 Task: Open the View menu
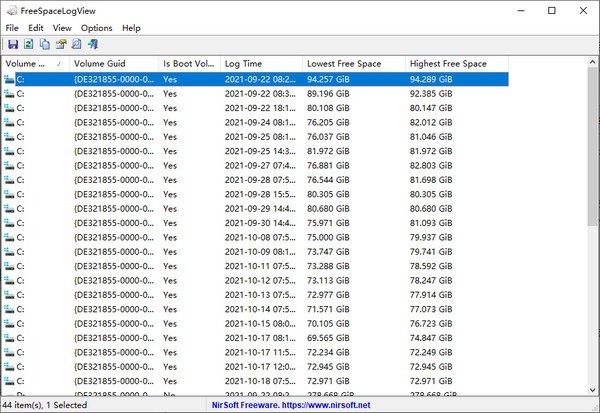[x=62, y=28]
